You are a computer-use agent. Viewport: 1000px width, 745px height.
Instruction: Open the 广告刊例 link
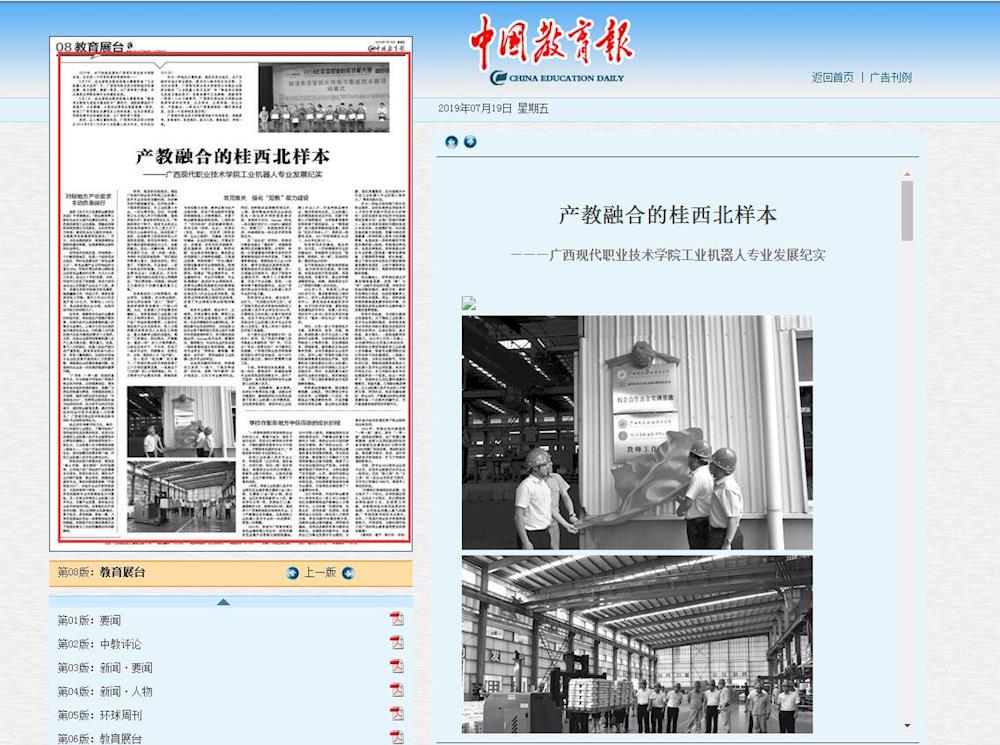tap(890, 77)
